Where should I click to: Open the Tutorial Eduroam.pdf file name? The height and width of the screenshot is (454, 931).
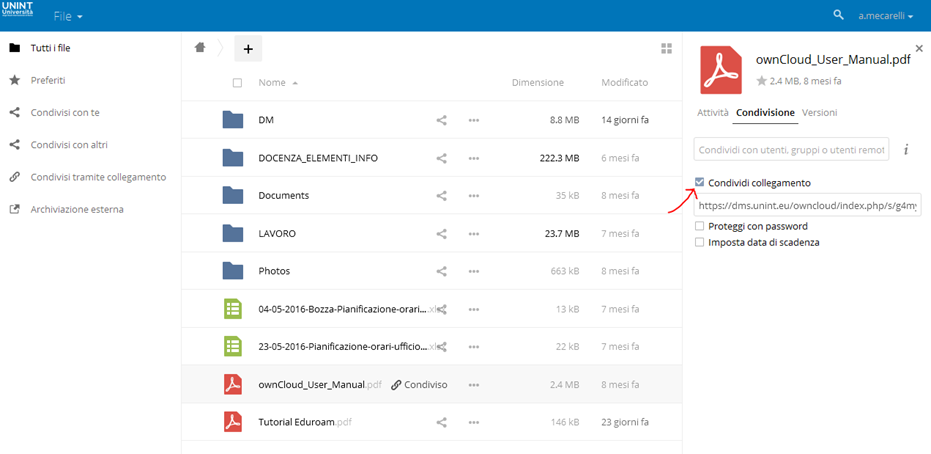click(305, 423)
